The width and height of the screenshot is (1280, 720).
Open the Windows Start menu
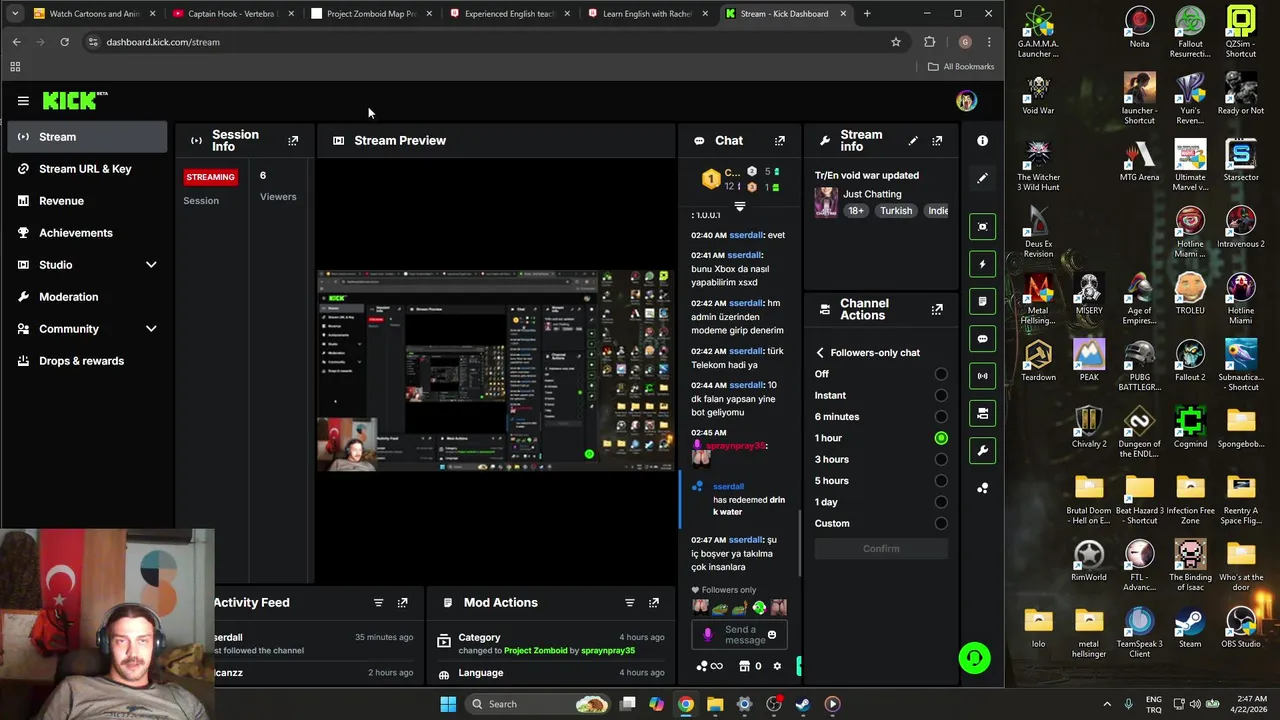[x=448, y=704]
